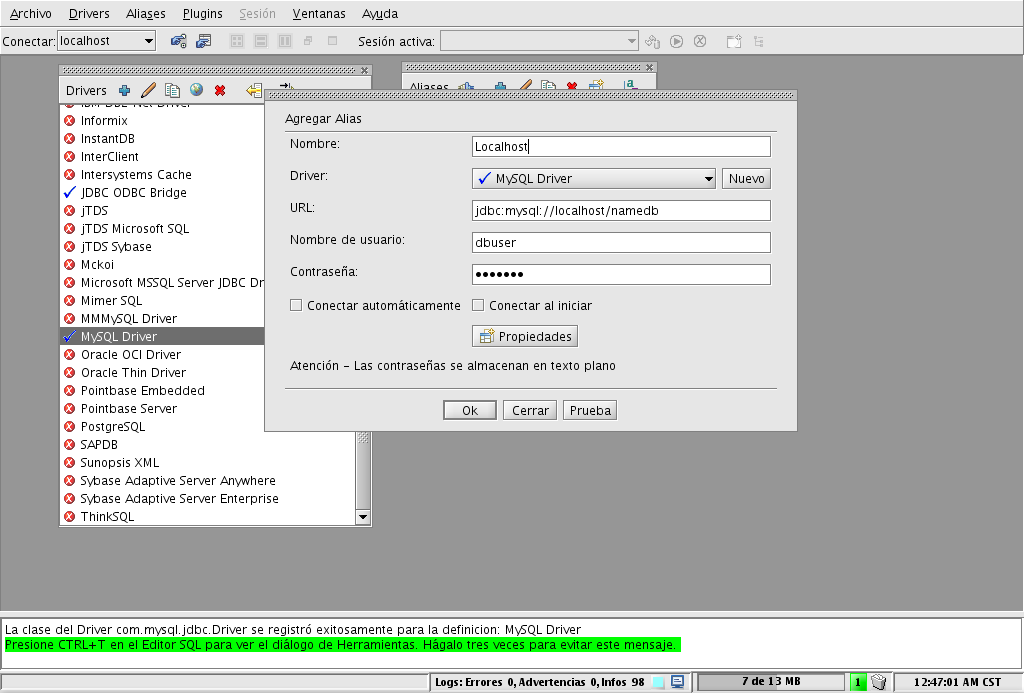Edit selected driver with the pencil icon
This screenshot has width=1024, height=693.
click(x=148, y=90)
